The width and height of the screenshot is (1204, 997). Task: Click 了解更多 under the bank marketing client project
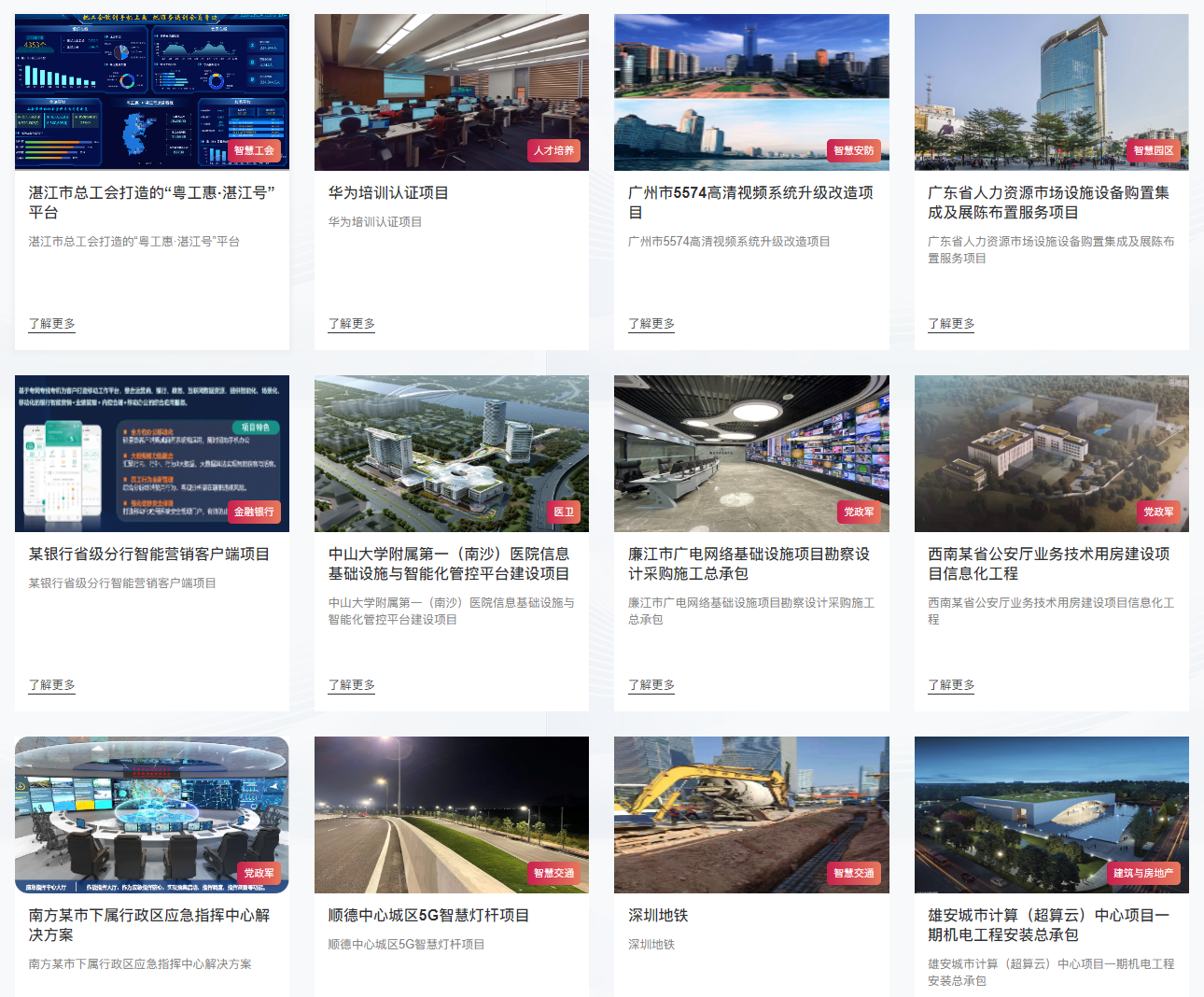[x=52, y=684]
